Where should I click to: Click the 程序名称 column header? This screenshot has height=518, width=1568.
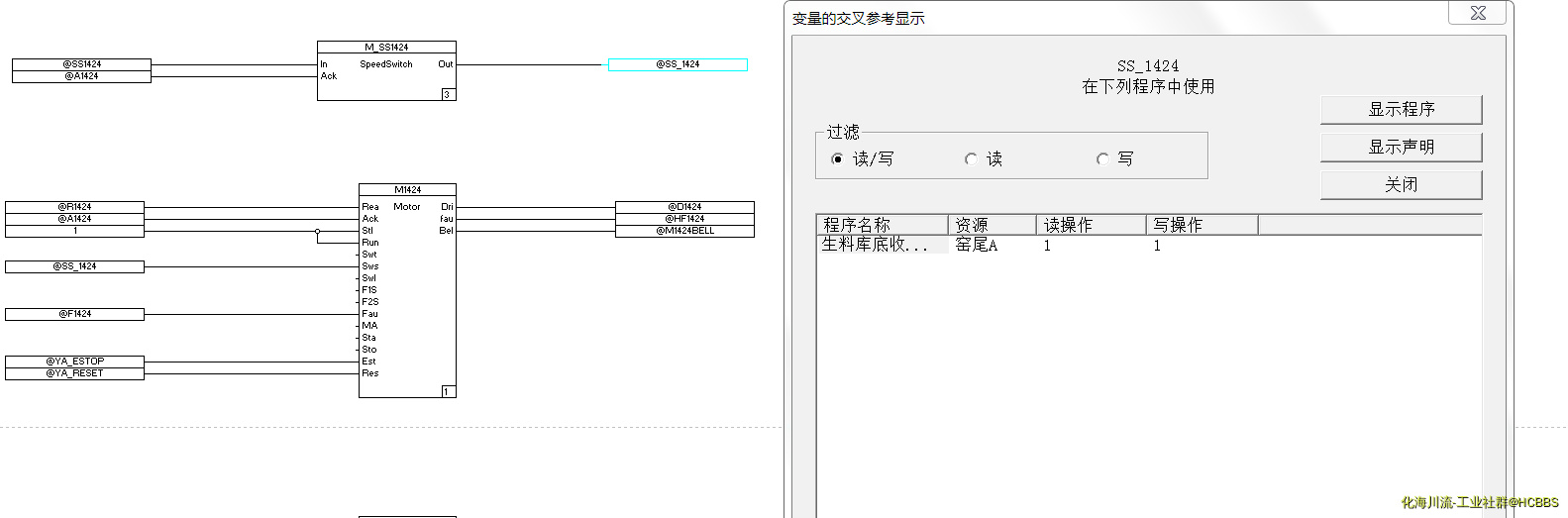point(882,225)
